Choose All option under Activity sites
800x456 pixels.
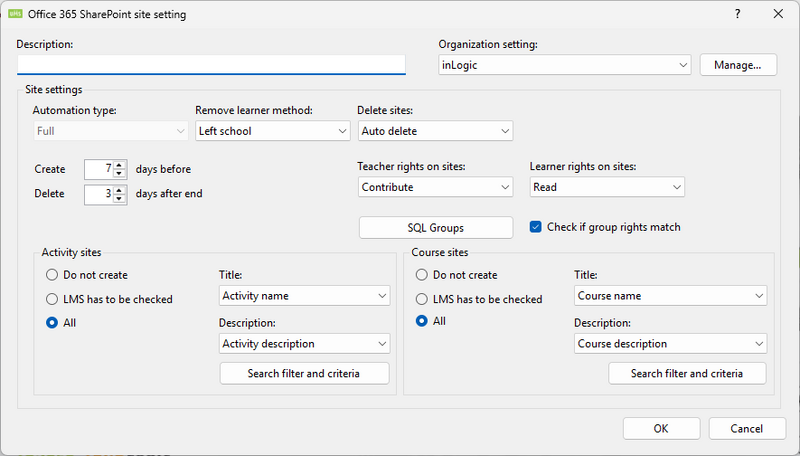[x=52, y=322]
